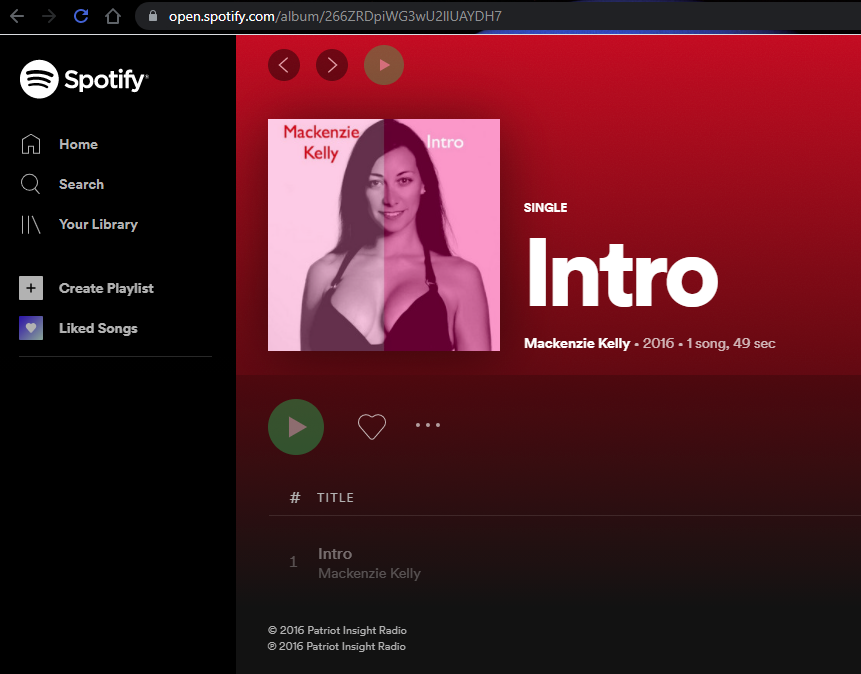Screen dimensions: 861x674
Task: Select the track Intro in the list
Action: click(x=334, y=553)
